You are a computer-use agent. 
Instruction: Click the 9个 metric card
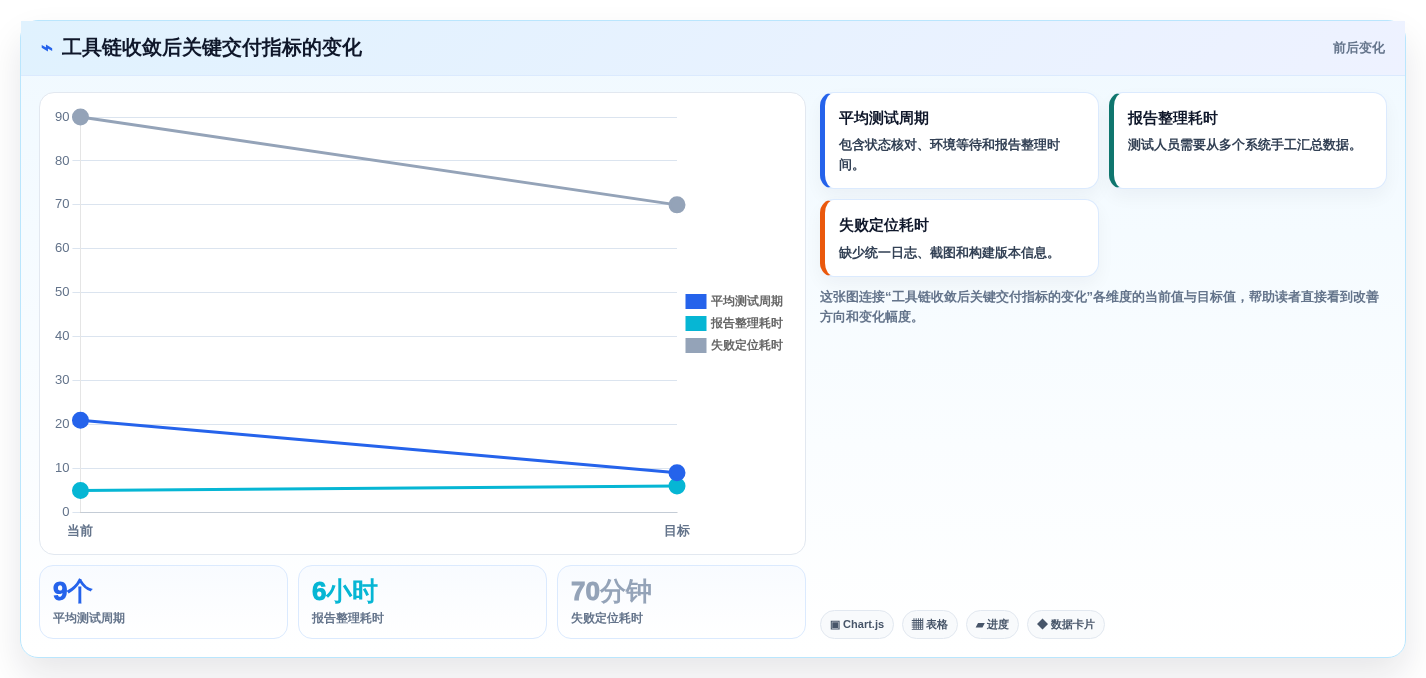(163, 602)
